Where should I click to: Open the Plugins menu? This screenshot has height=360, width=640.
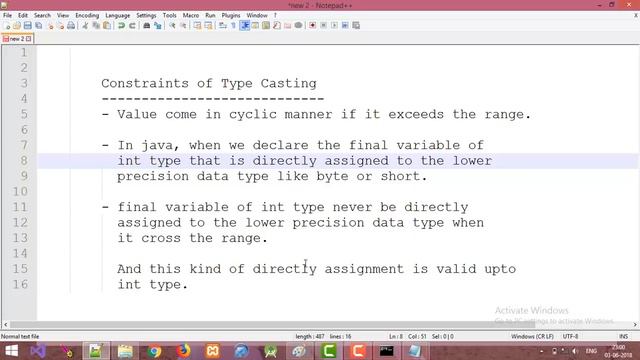(231, 15)
